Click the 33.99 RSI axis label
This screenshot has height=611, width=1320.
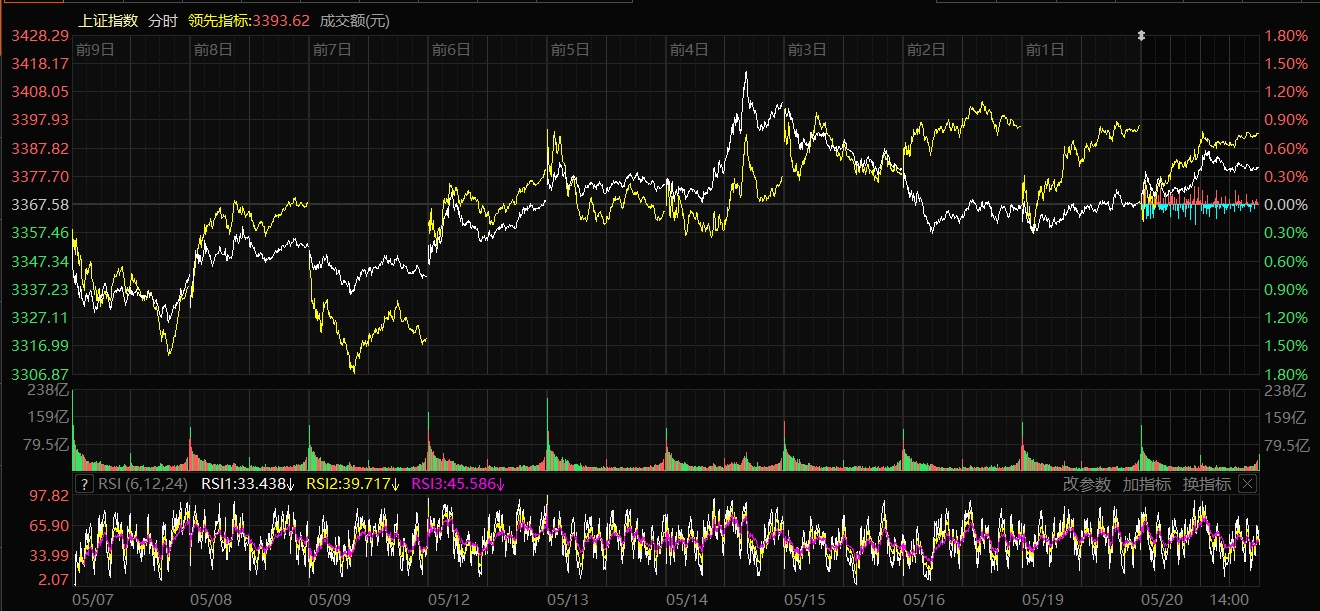[x=49, y=555]
